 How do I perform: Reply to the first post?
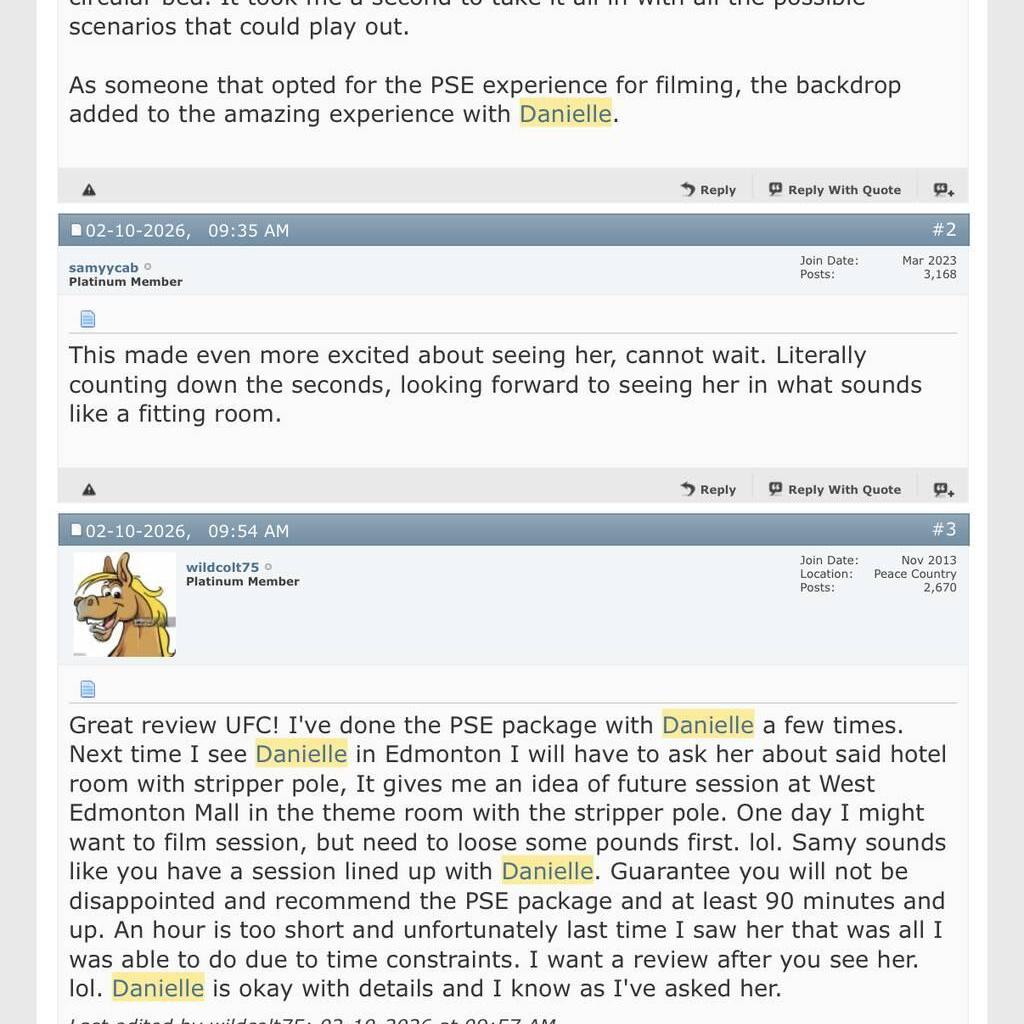click(x=708, y=190)
